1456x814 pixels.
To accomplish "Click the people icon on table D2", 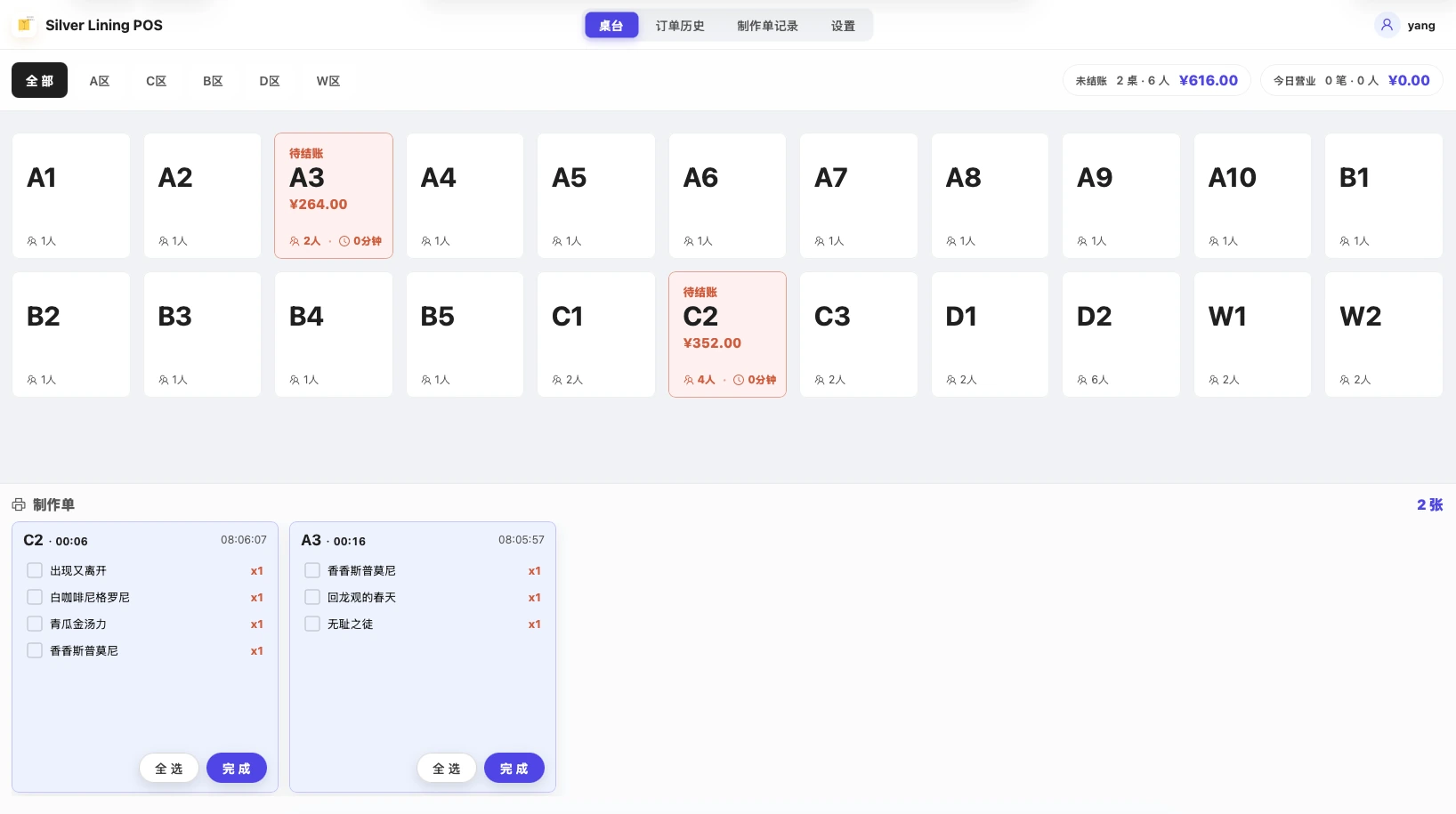I will 1082,380.
